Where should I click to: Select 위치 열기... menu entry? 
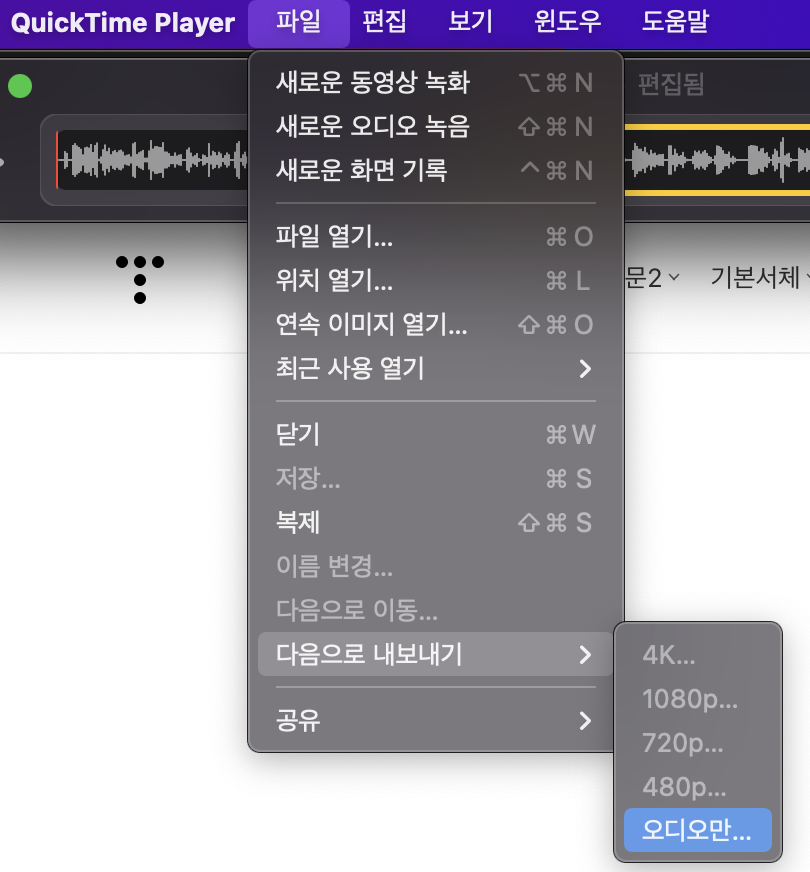pyautogui.click(x=435, y=281)
